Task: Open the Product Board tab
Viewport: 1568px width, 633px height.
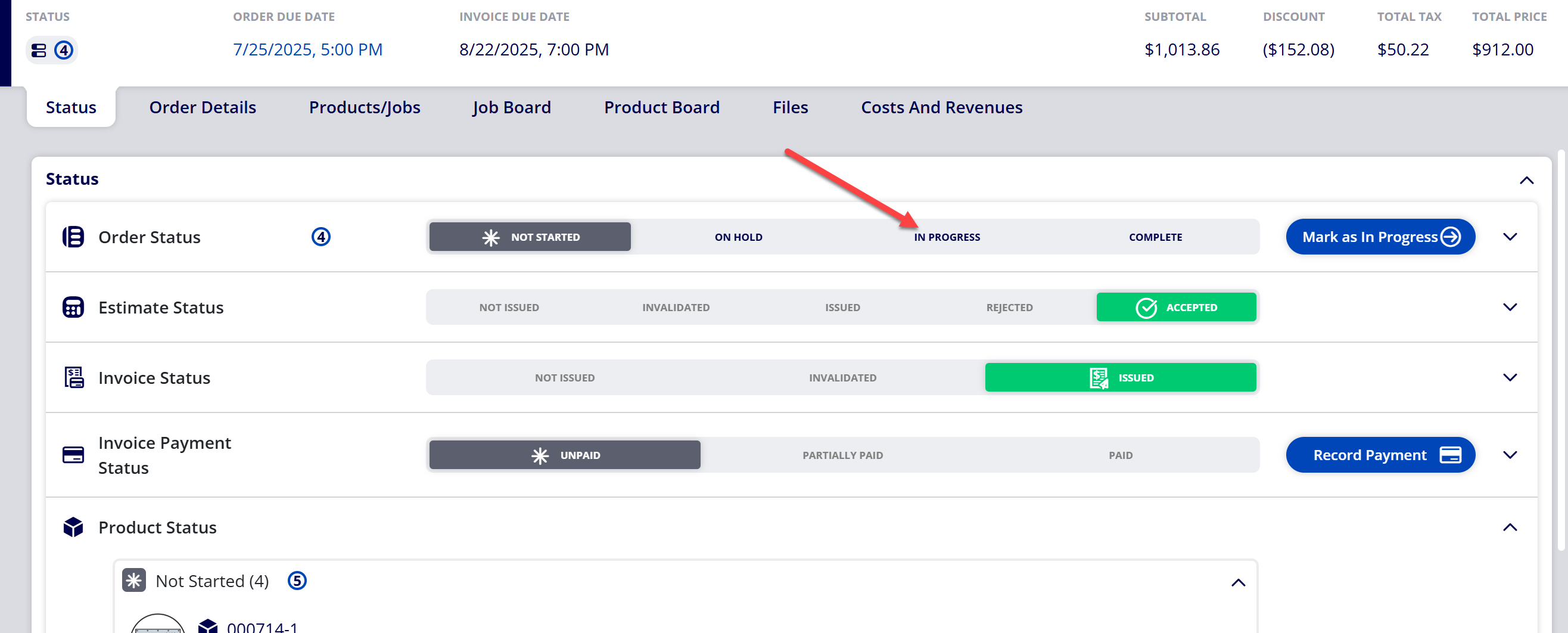Action: [662, 107]
